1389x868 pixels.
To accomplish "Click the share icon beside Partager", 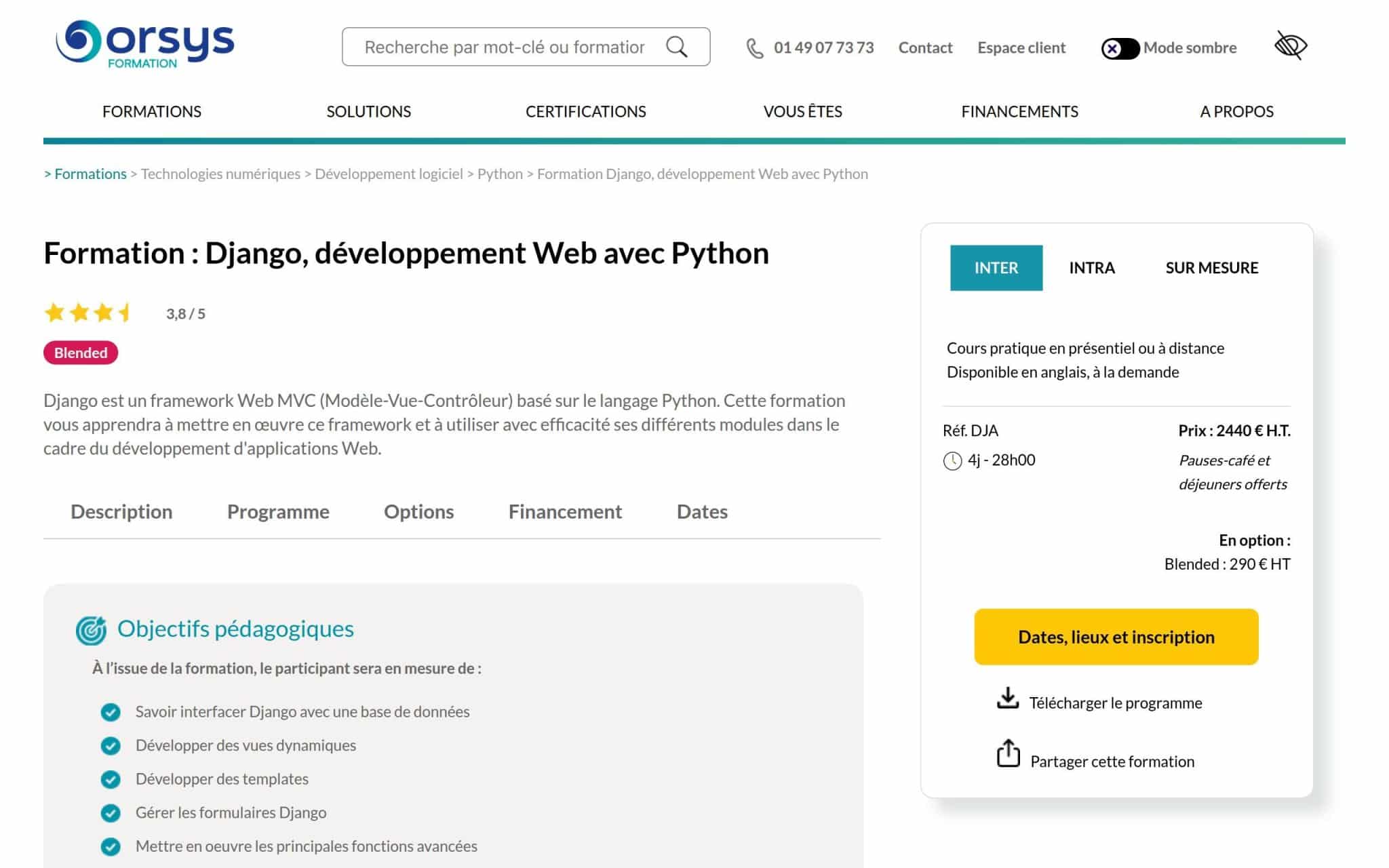I will (1008, 753).
